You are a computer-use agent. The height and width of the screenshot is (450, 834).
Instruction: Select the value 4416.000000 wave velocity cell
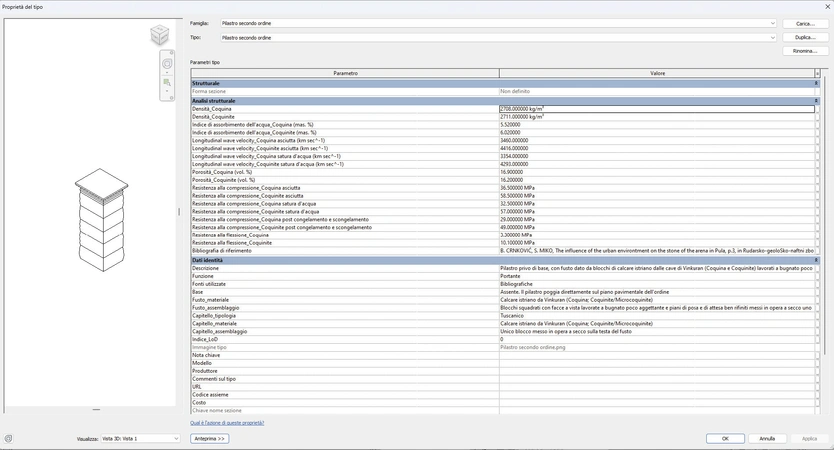point(657,148)
